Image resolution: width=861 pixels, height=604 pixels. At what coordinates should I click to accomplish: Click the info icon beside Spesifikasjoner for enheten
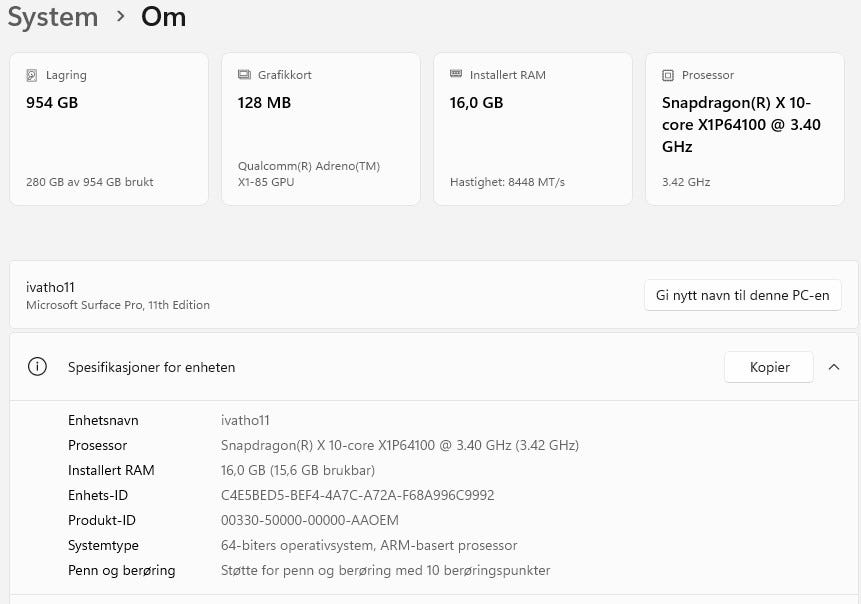(x=37, y=367)
